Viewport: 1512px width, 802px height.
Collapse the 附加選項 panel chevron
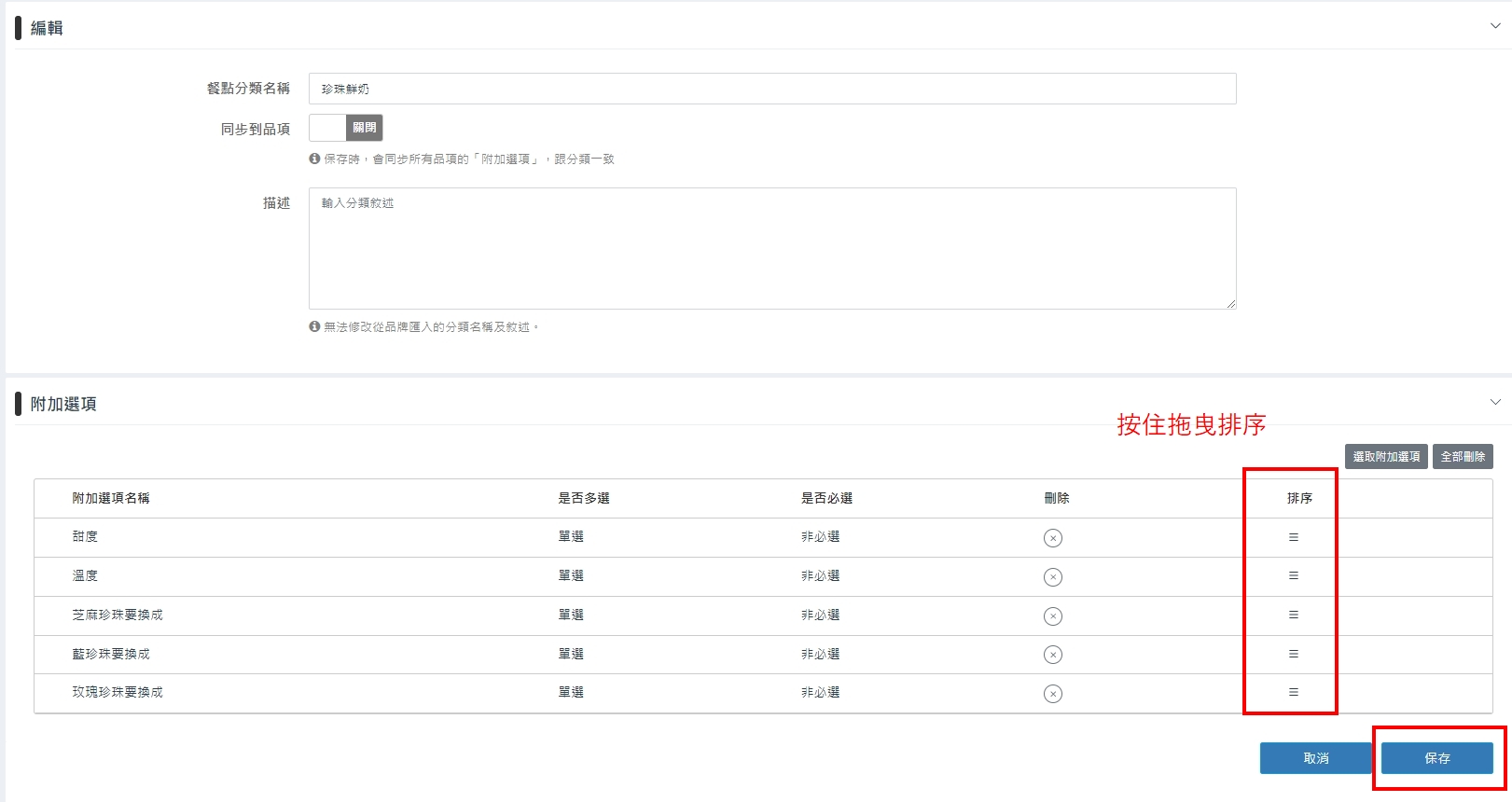[1495, 402]
